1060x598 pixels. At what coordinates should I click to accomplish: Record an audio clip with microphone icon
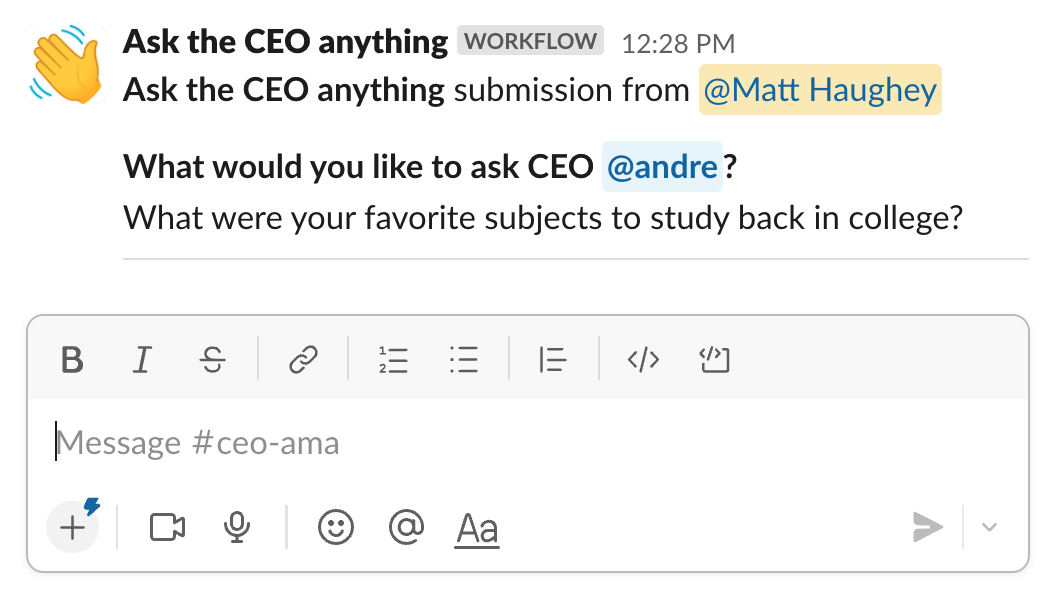pos(237,527)
